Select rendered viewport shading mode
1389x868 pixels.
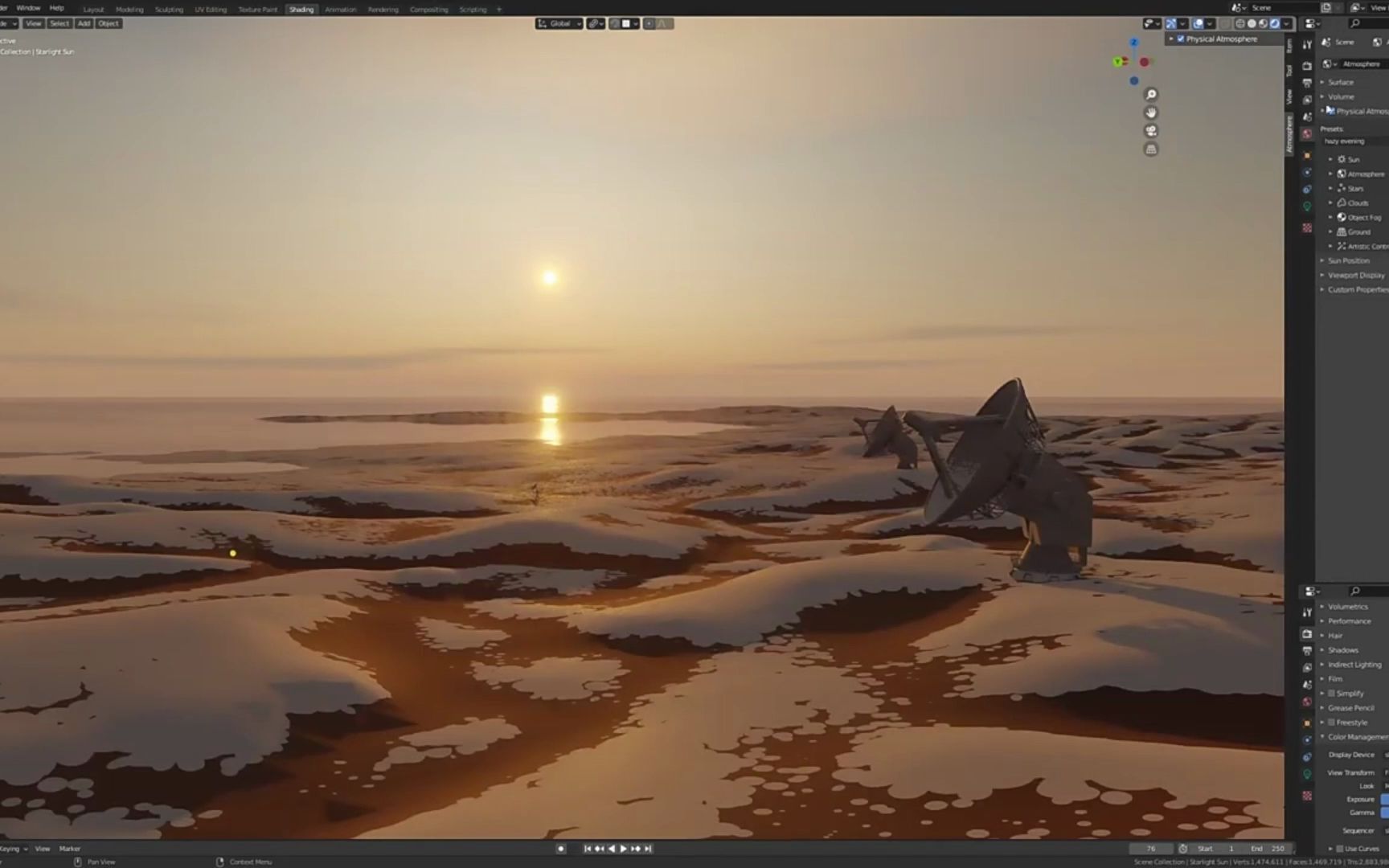(1274, 23)
